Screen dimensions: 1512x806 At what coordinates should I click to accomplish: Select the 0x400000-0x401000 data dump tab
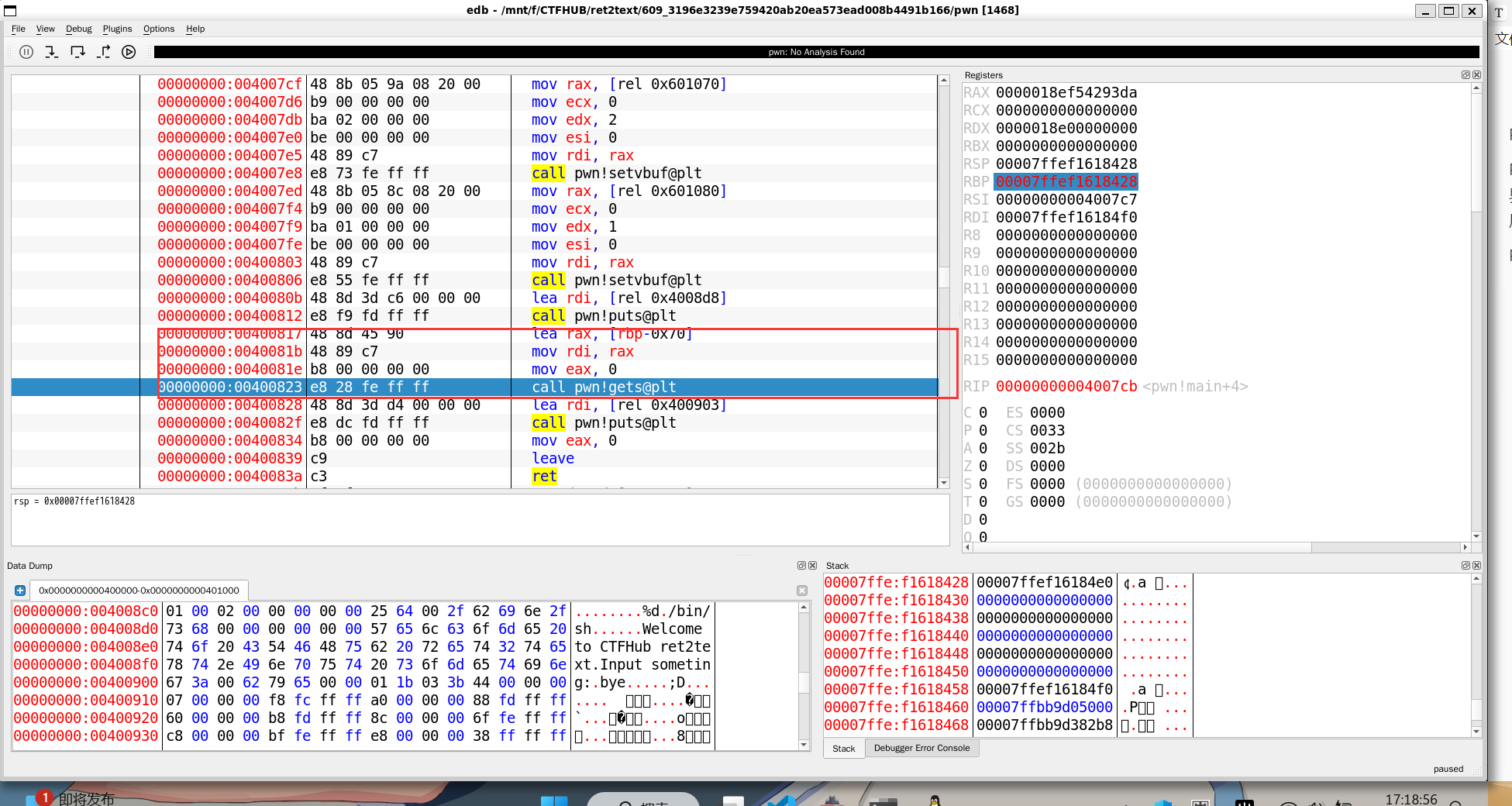click(x=139, y=591)
